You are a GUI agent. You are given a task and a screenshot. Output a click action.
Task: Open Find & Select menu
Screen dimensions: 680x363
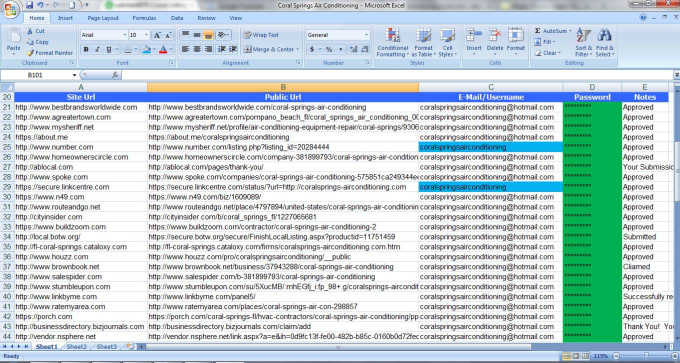click(605, 43)
